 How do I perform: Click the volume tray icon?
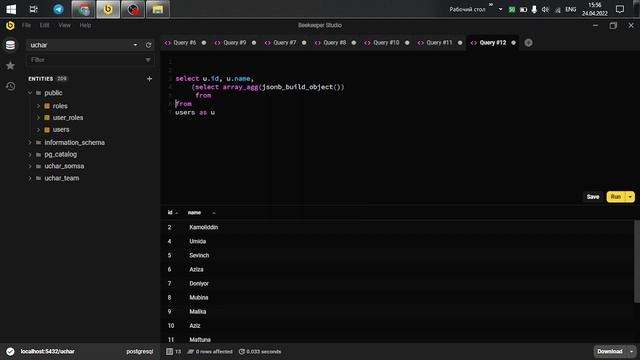(x=545, y=9)
